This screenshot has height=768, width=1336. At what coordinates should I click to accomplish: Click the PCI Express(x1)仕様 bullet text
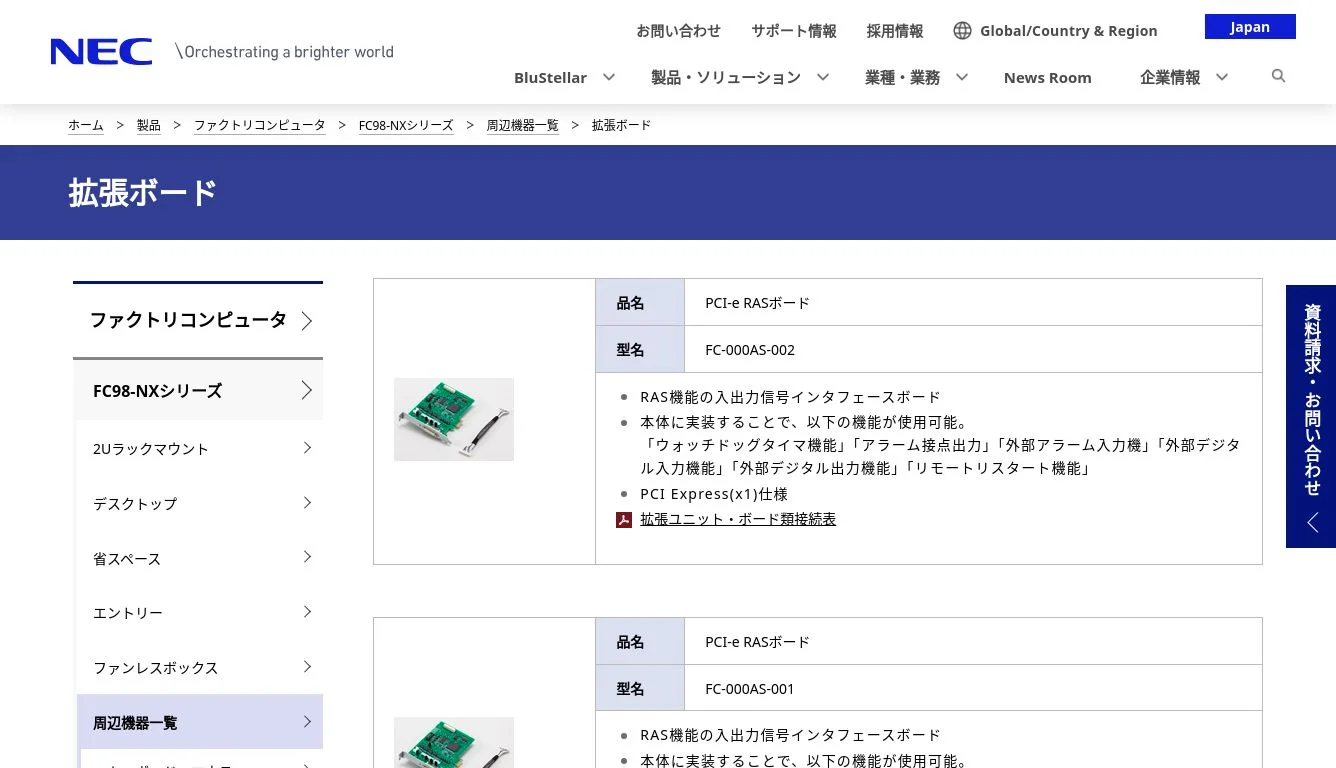click(x=714, y=494)
